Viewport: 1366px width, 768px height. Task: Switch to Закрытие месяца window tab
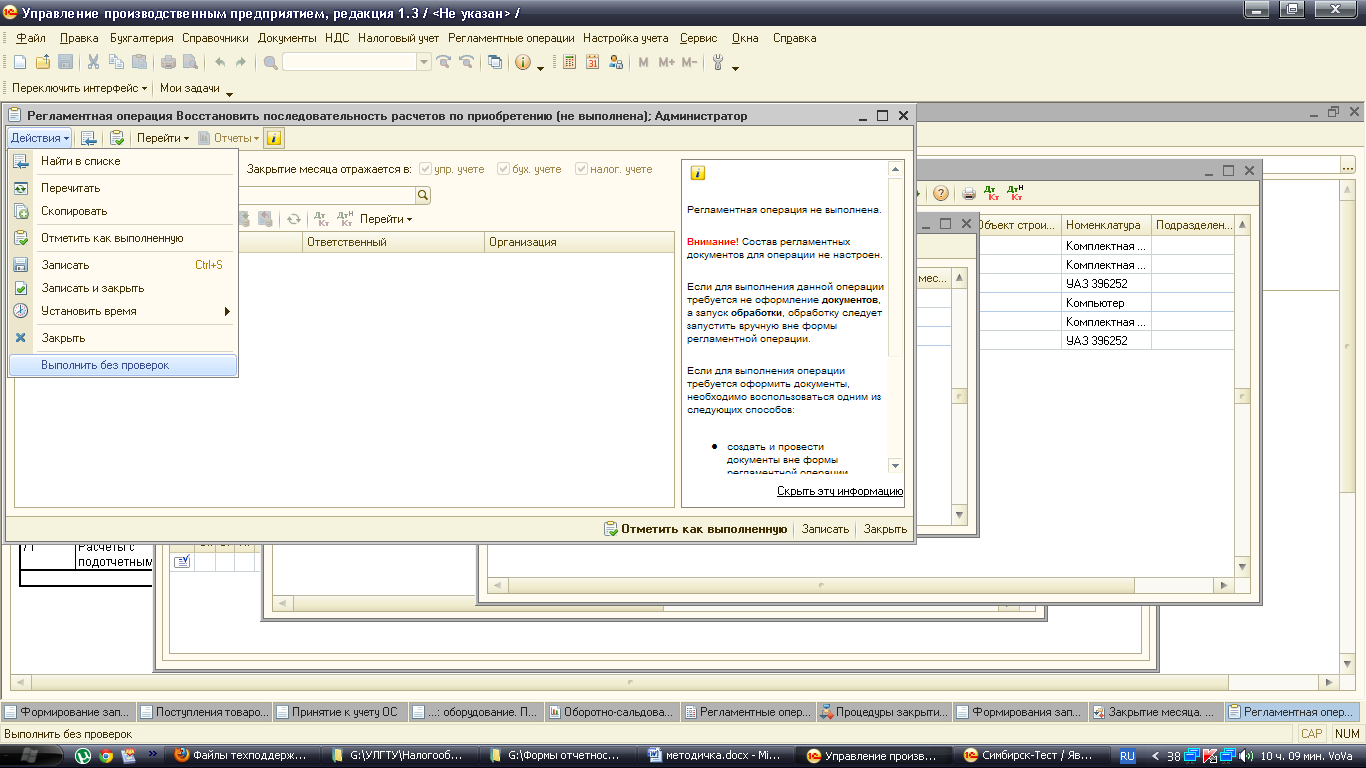tap(1156, 712)
